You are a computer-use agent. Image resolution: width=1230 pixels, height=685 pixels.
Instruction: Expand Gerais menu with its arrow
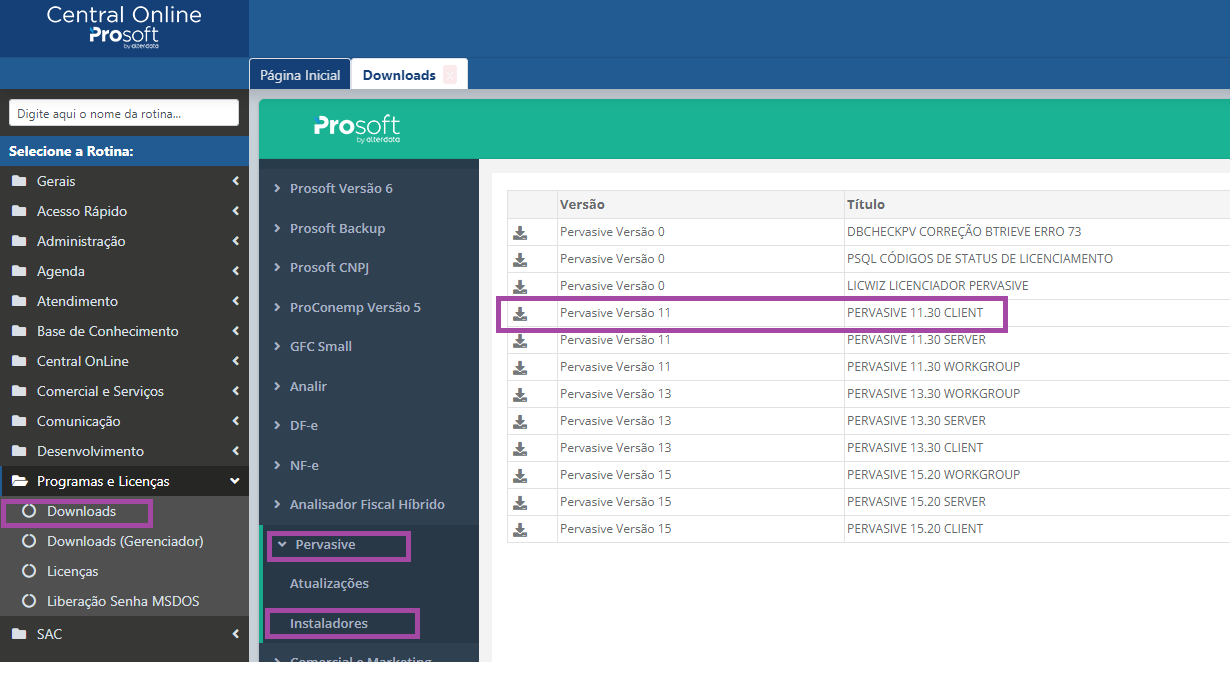pos(235,181)
